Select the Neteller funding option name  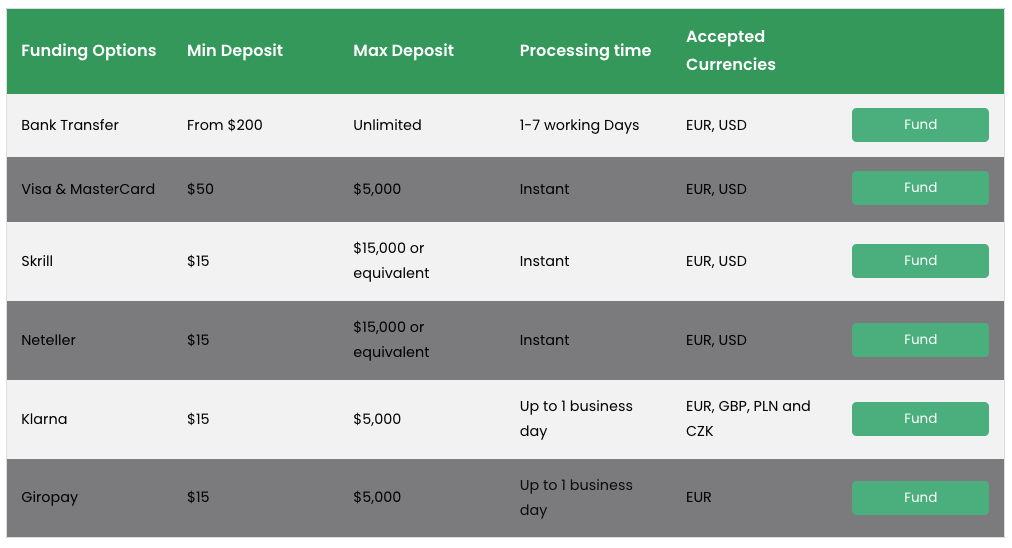click(48, 340)
